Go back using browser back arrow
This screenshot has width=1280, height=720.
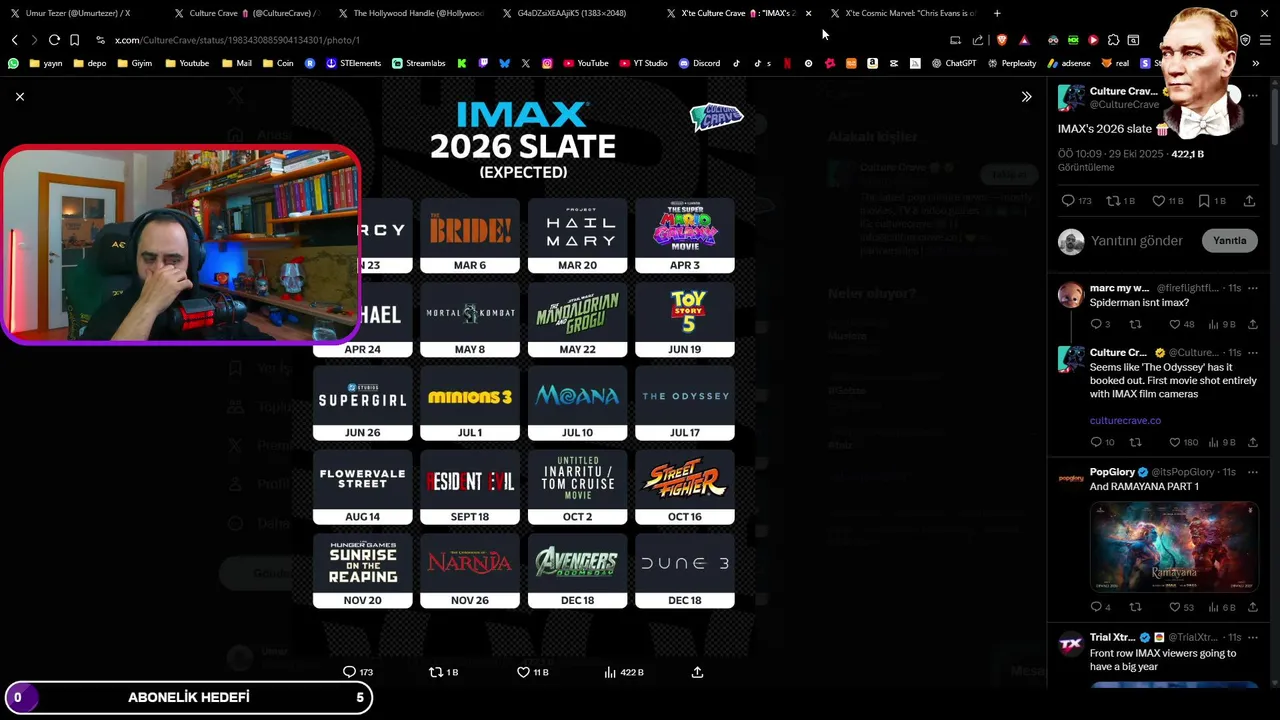15,40
